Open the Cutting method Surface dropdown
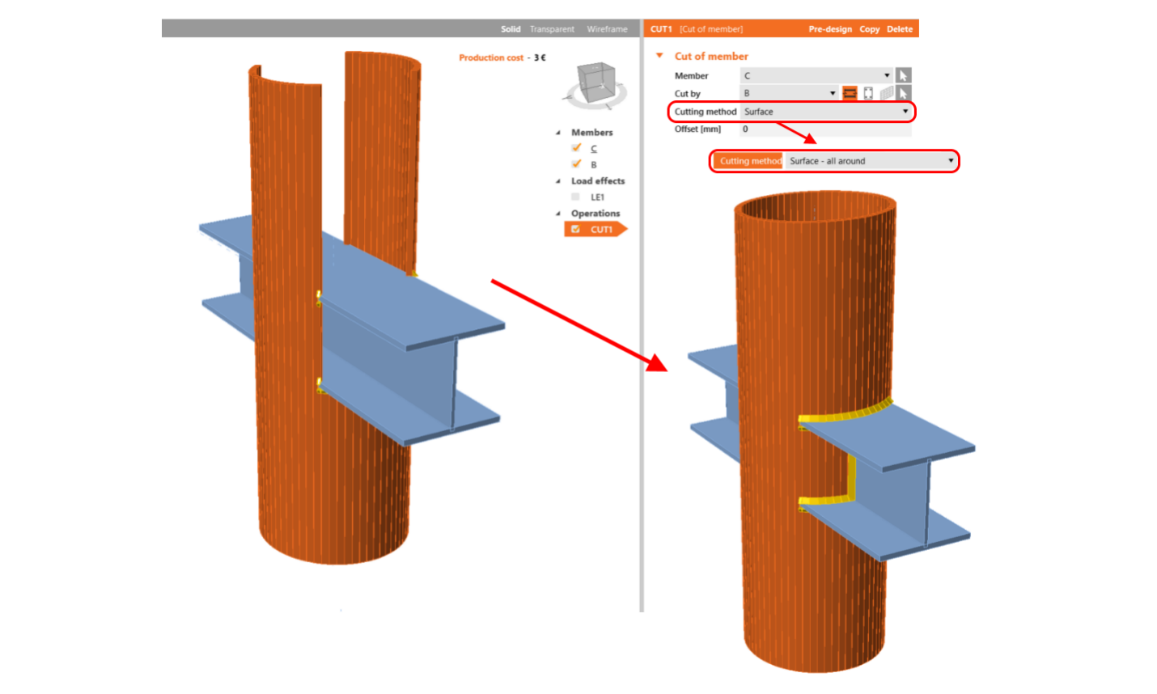The width and height of the screenshot is (1157, 694). 826,112
